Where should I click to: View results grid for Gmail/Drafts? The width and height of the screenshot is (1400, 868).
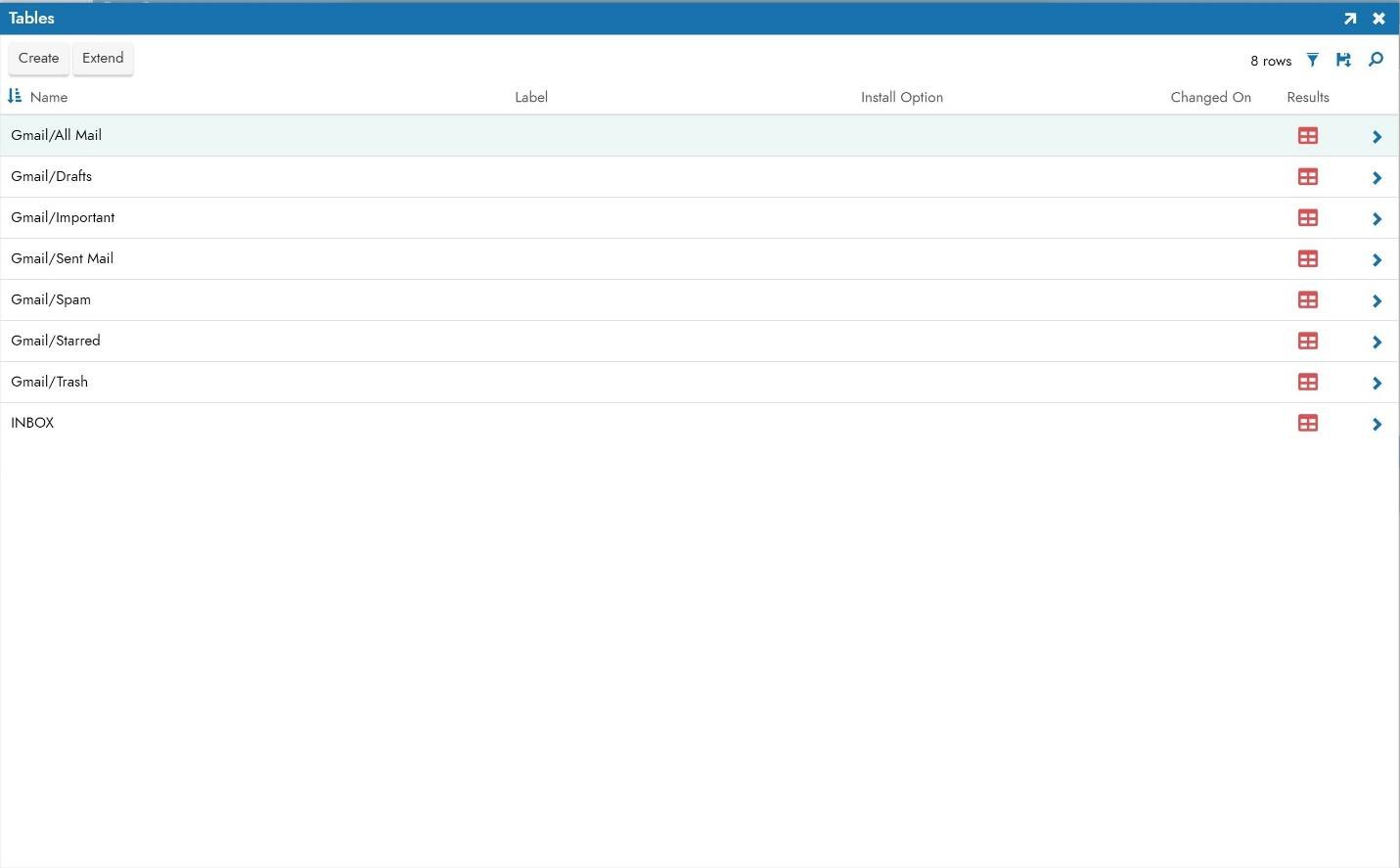pyautogui.click(x=1307, y=177)
